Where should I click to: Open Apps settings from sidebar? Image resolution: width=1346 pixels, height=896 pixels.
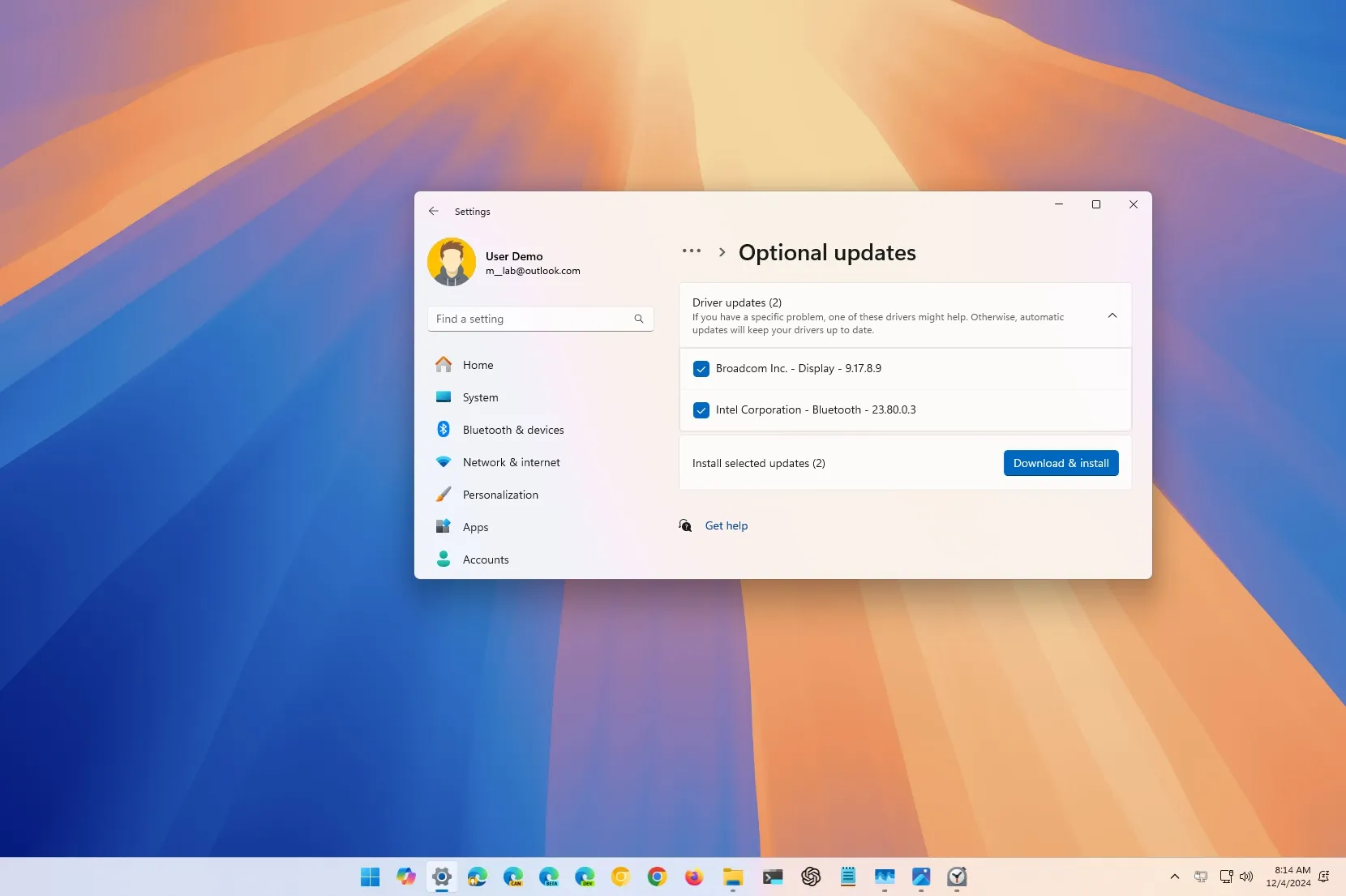pos(474,527)
